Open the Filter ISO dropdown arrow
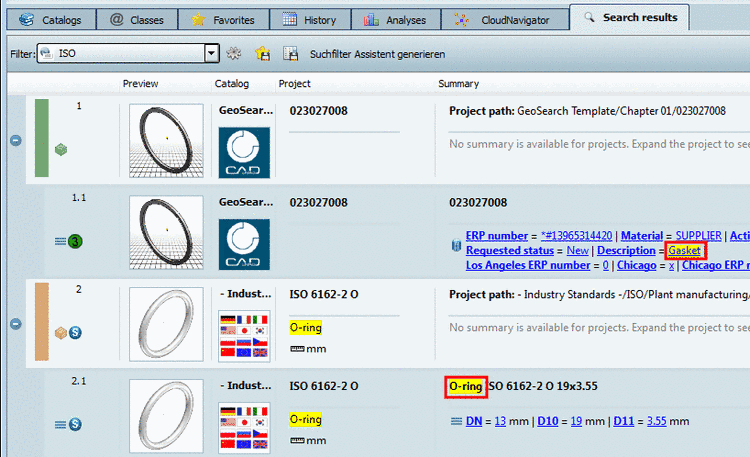The image size is (750, 457). [x=211, y=53]
